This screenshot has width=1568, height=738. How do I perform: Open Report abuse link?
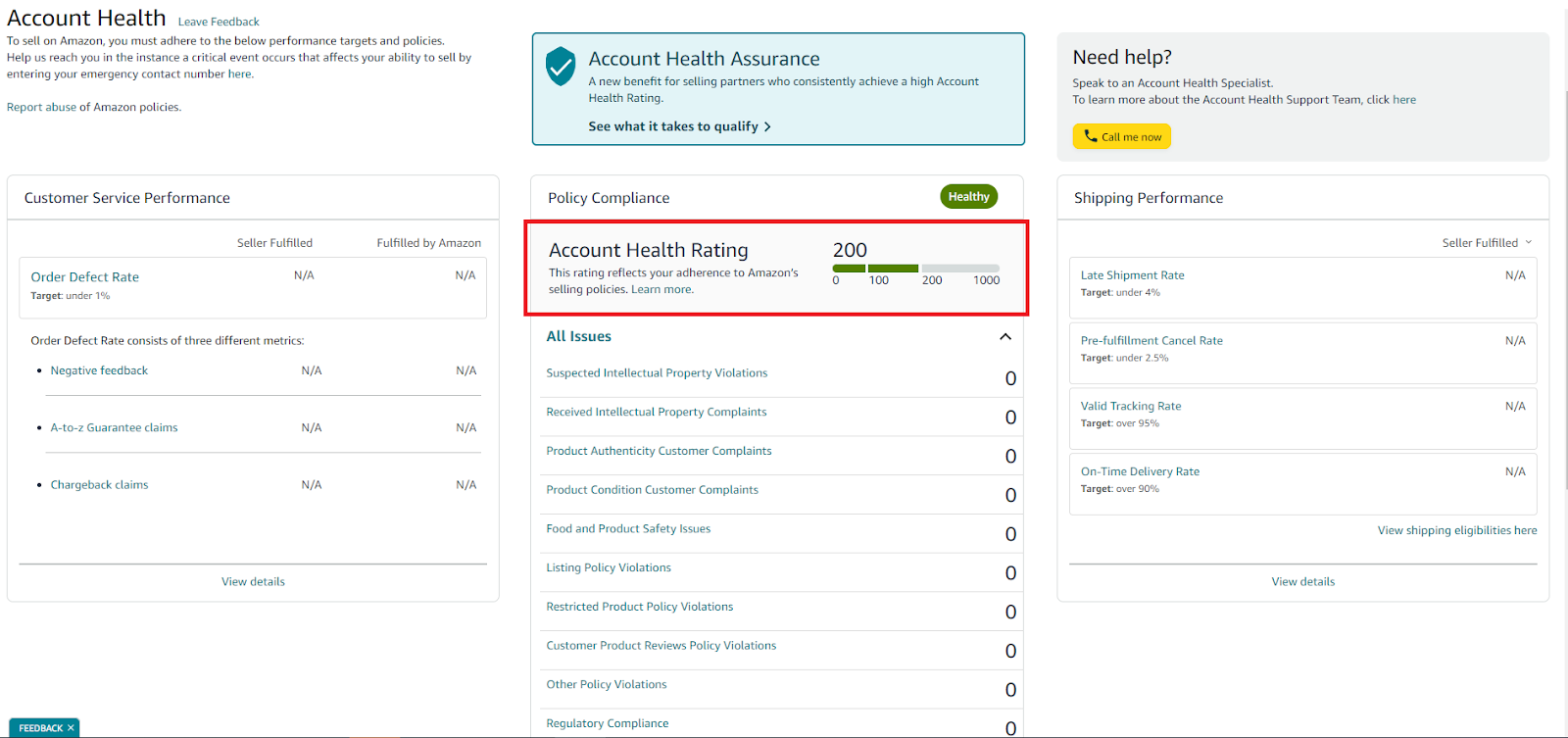pos(41,107)
